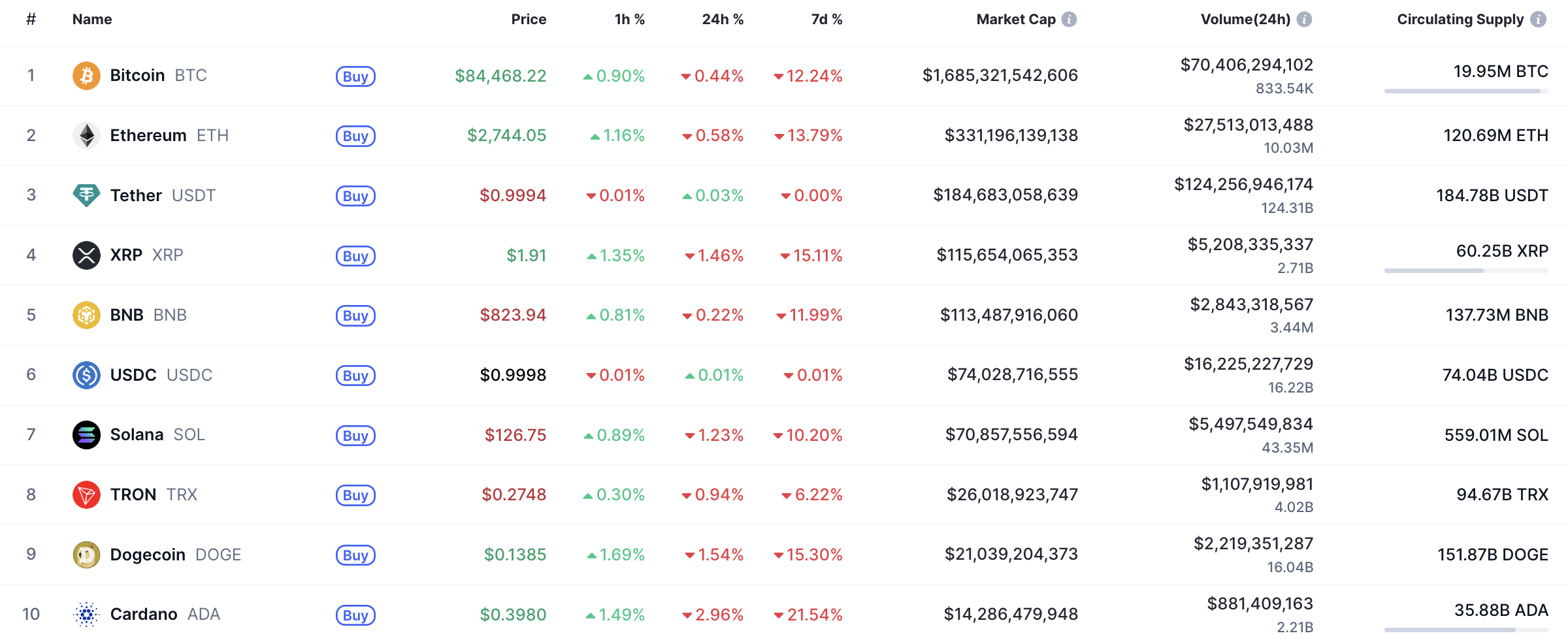1568x644 pixels.
Task: Click the Cardano logo icon
Action: click(86, 615)
